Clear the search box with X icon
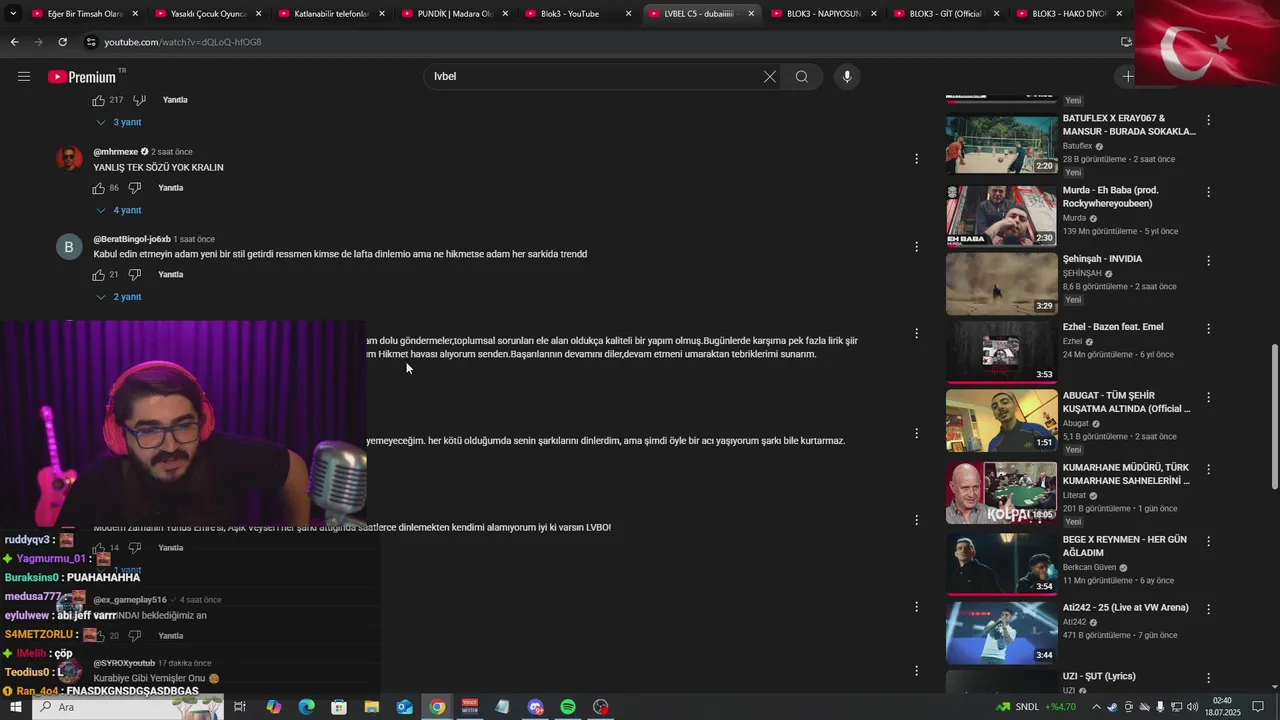Screen dimensions: 1280x720 [x=770, y=77]
